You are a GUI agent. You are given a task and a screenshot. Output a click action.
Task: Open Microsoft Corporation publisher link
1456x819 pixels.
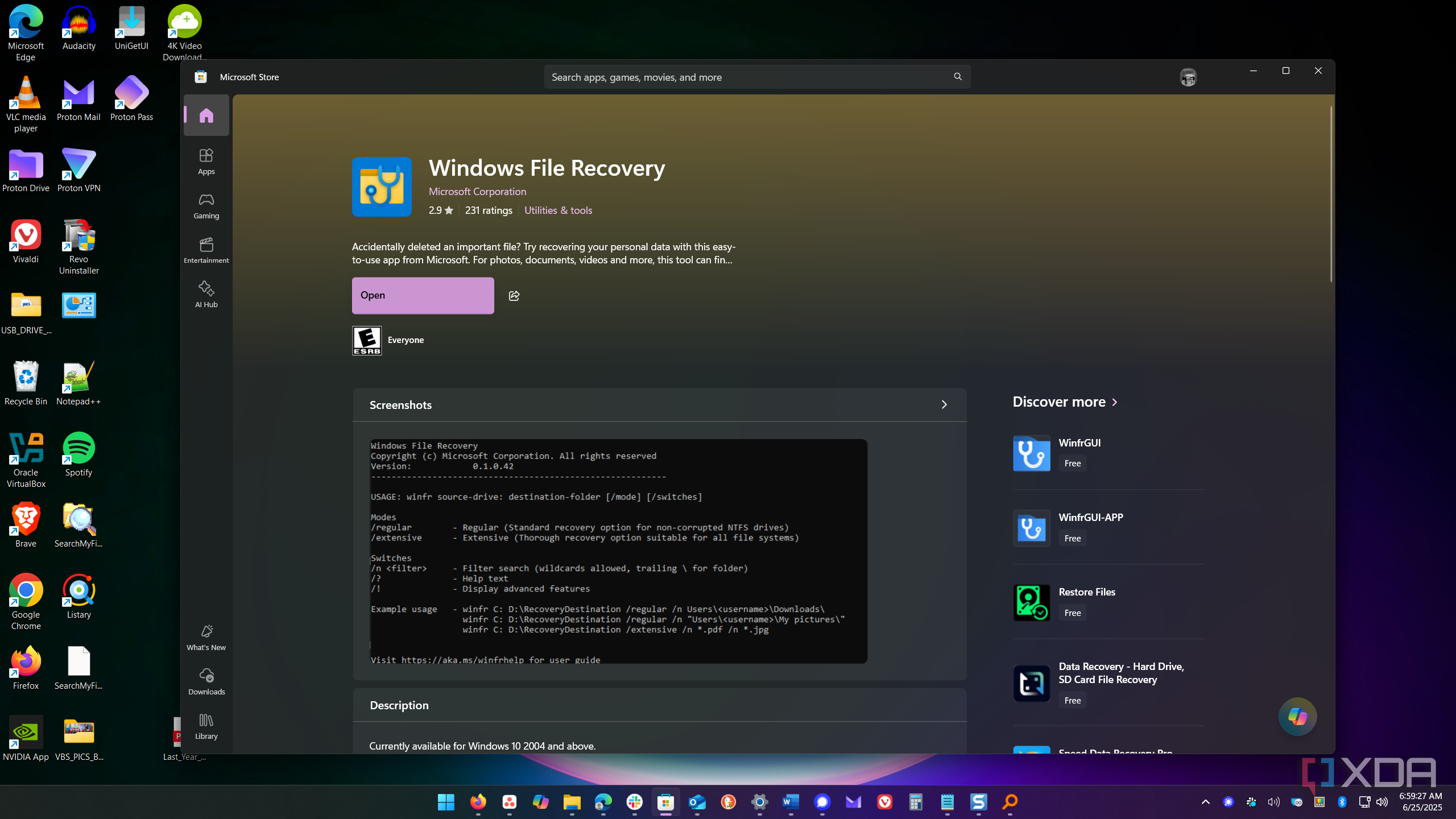pyautogui.click(x=477, y=192)
